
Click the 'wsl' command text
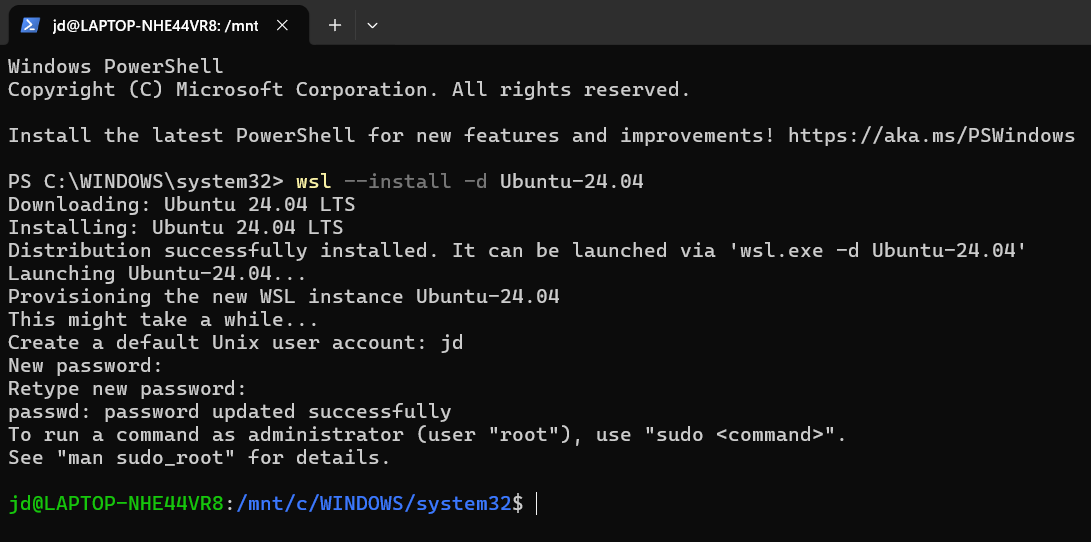tap(314, 182)
